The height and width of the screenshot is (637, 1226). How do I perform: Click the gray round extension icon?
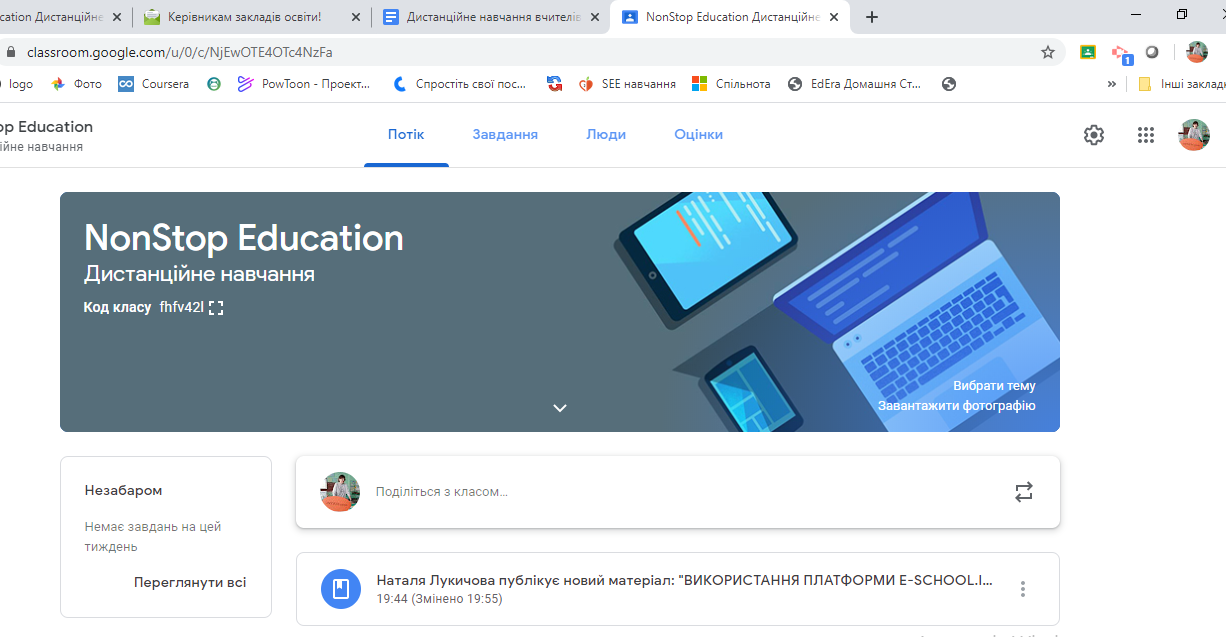(1152, 52)
